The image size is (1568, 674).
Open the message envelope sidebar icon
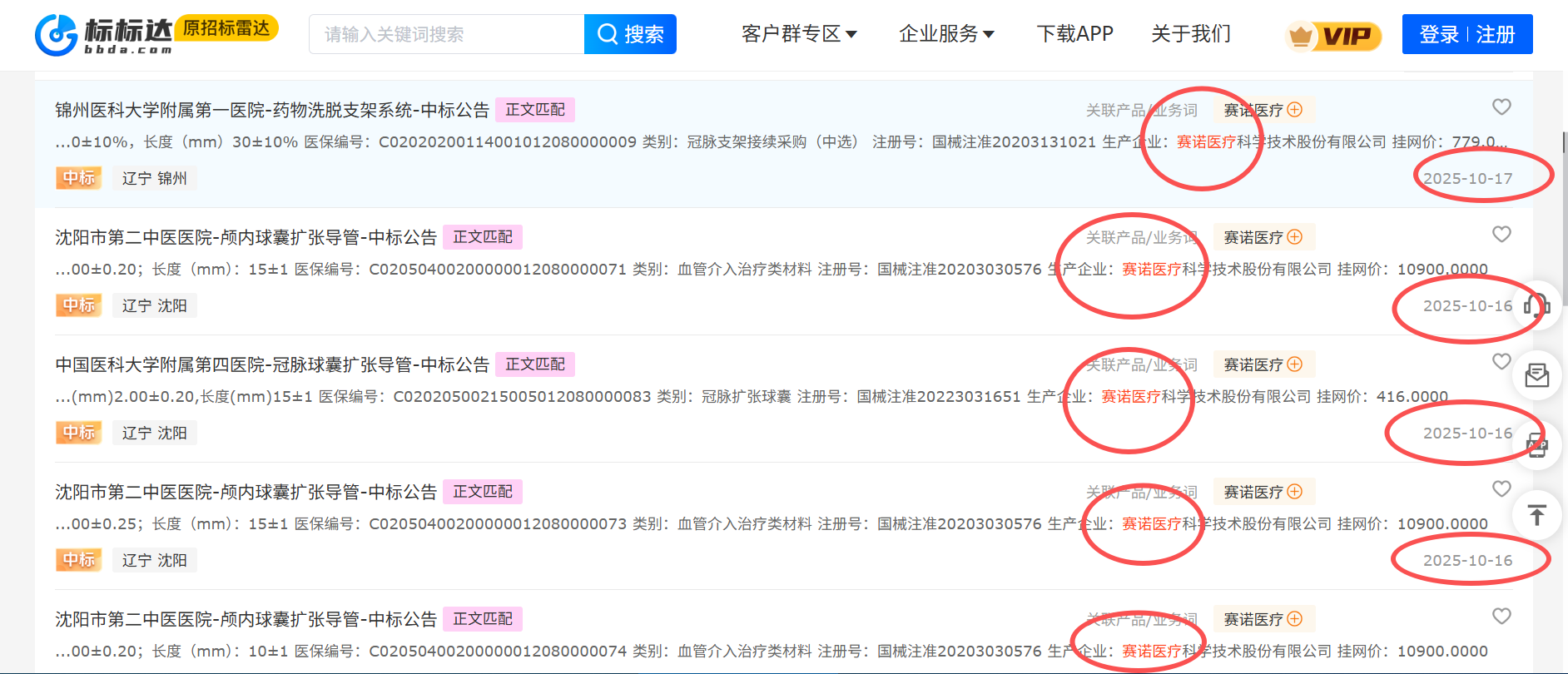pos(1536,376)
